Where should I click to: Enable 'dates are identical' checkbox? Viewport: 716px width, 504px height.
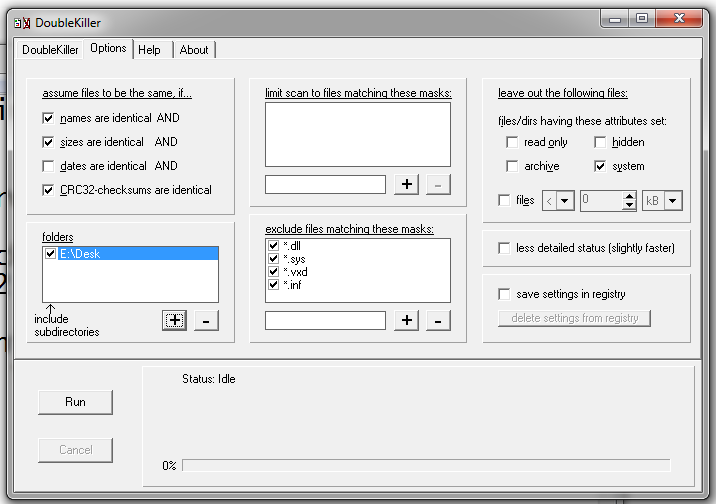(x=48, y=166)
